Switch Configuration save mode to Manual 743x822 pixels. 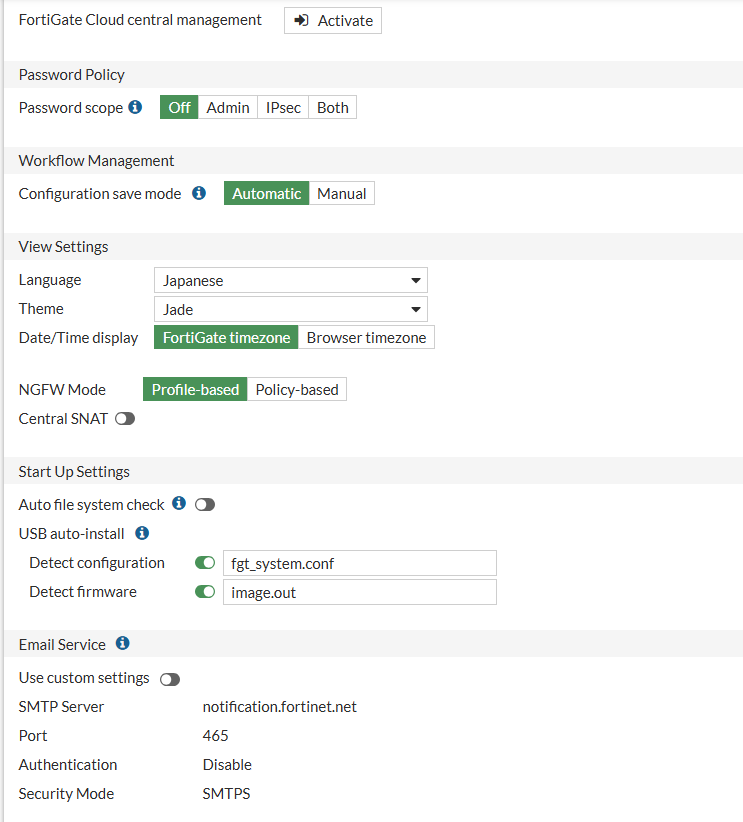[x=342, y=193]
